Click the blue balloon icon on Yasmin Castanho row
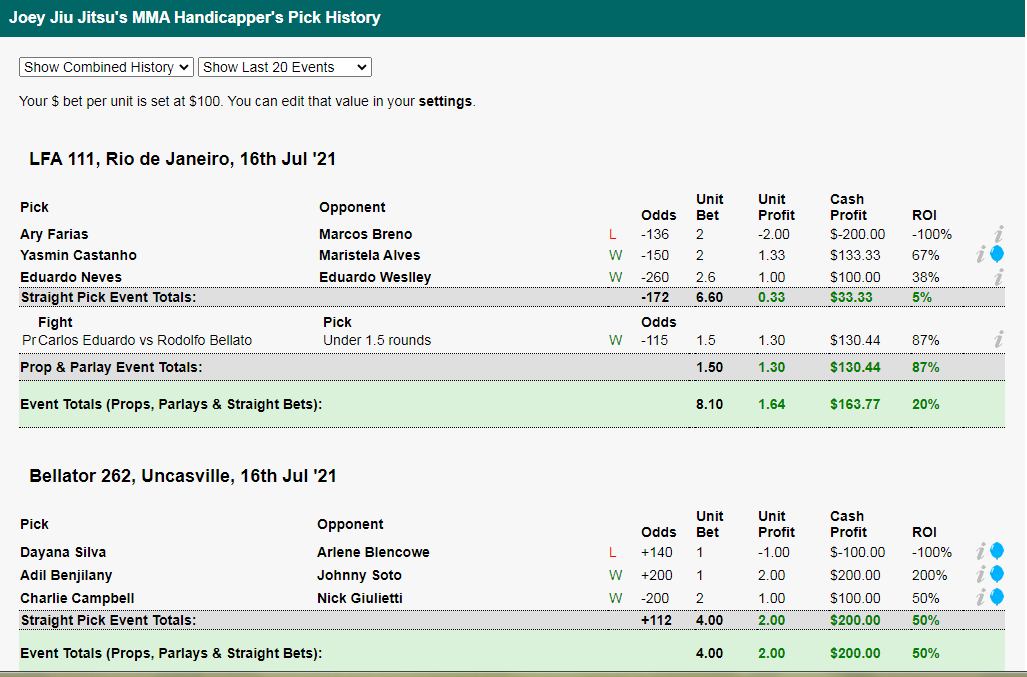This screenshot has height=677, width=1027. coord(997,254)
